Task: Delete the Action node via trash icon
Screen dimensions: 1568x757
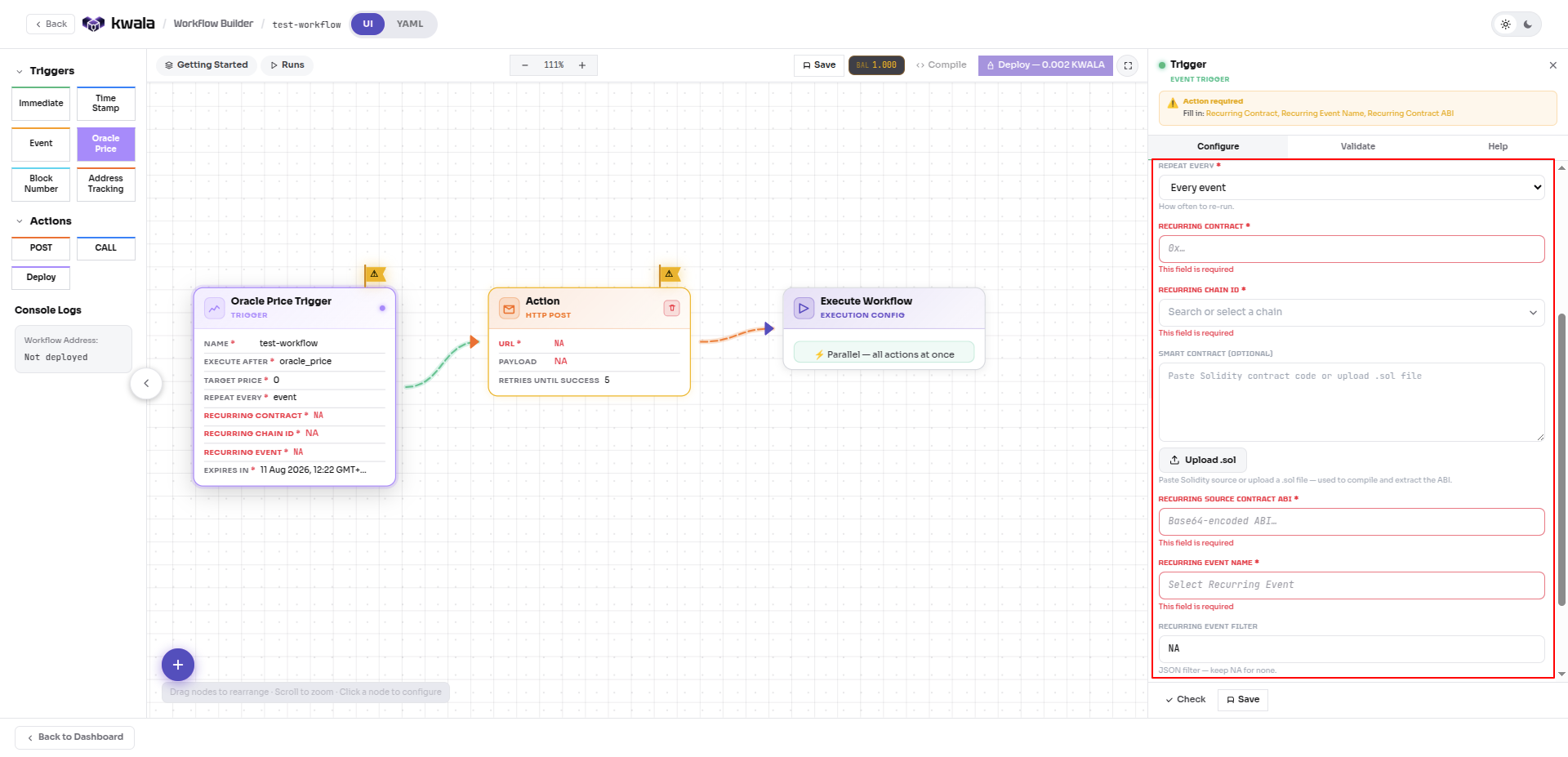Action: [671, 308]
